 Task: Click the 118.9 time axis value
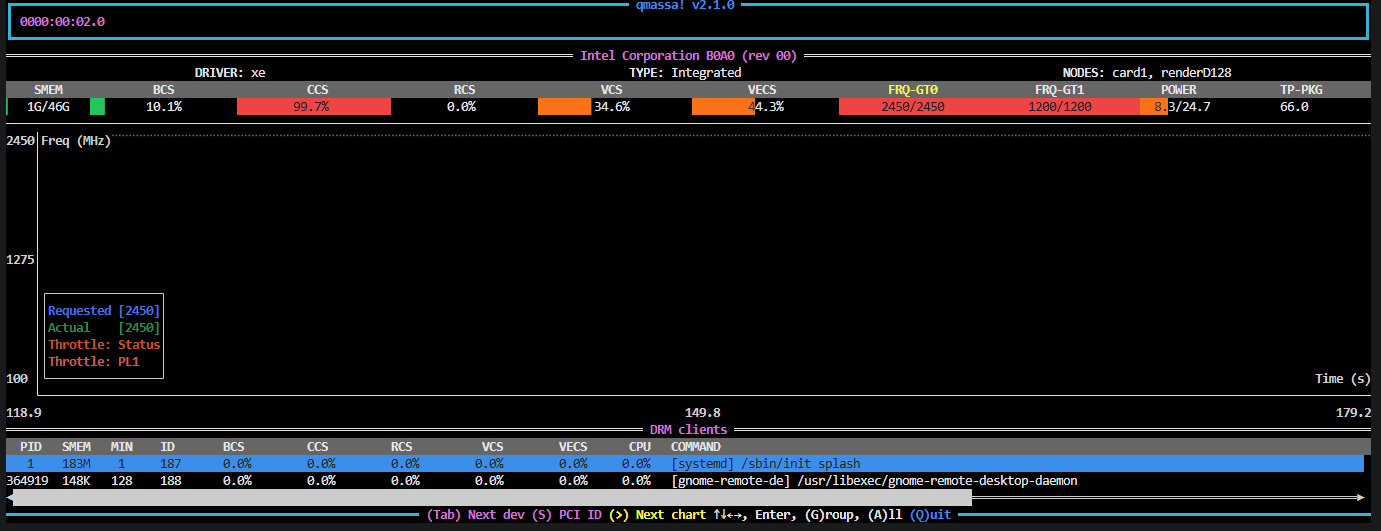pos(24,413)
